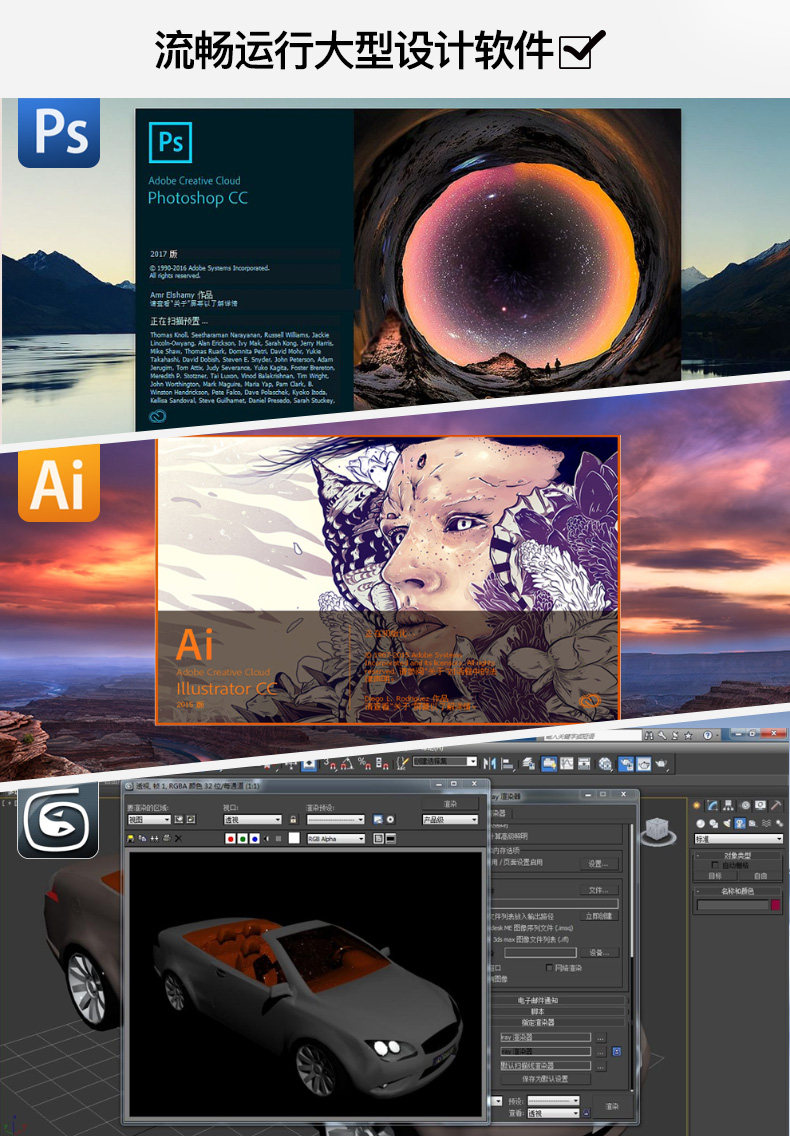Select the Cameras category icon in Create panel
Viewport: 790px width, 1136px height.
pyautogui.click(x=740, y=823)
